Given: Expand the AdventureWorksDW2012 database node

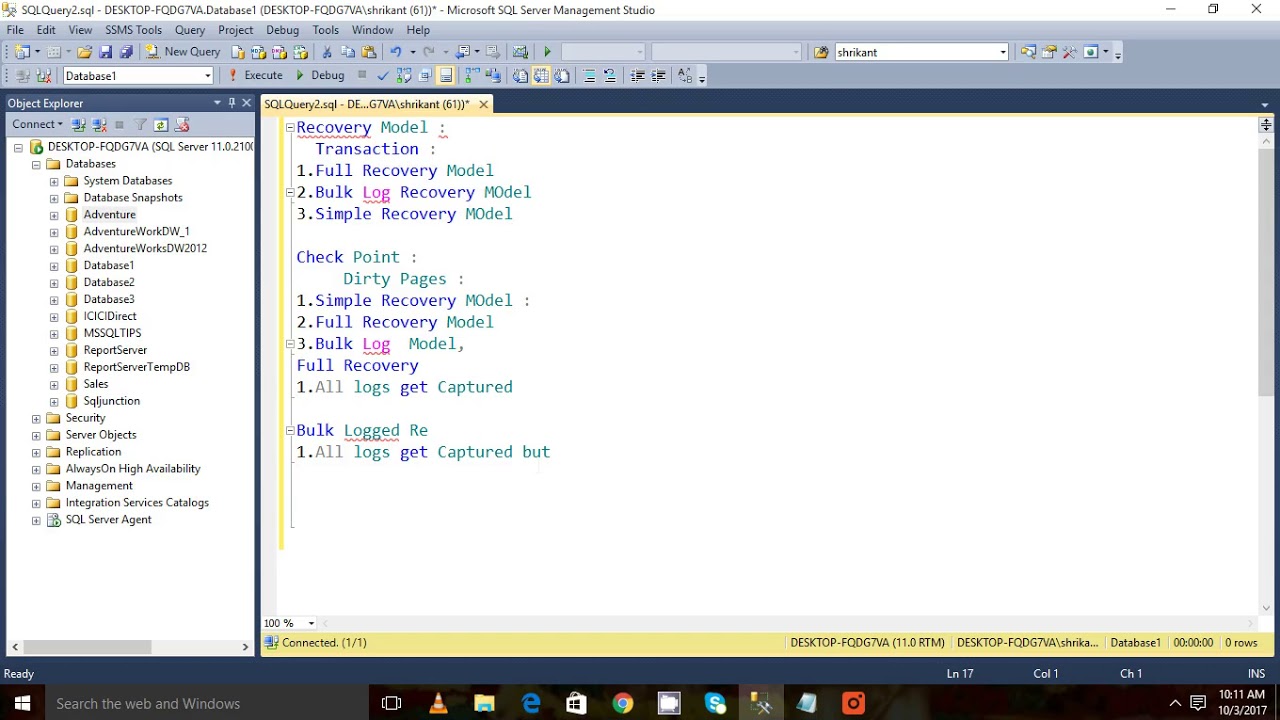Looking at the screenshot, I should tap(54, 248).
